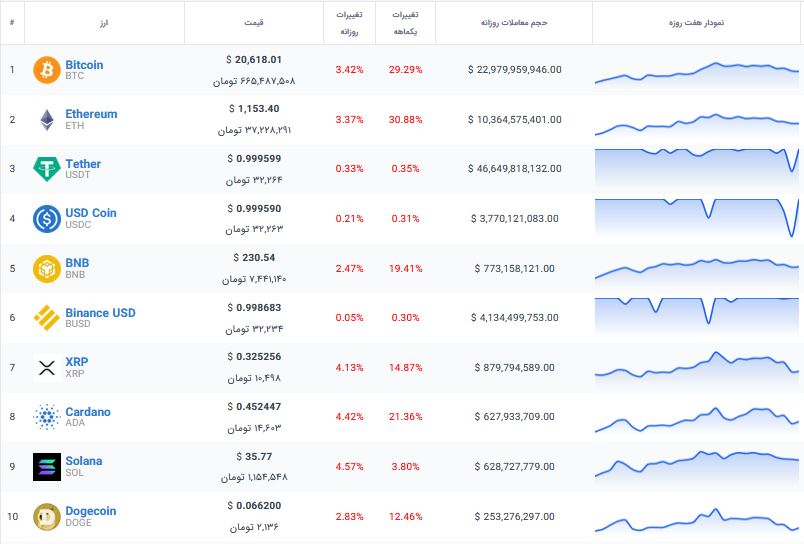Click the BNB yellow logo icon
The image size is (804, 544).
click(47, 269)
